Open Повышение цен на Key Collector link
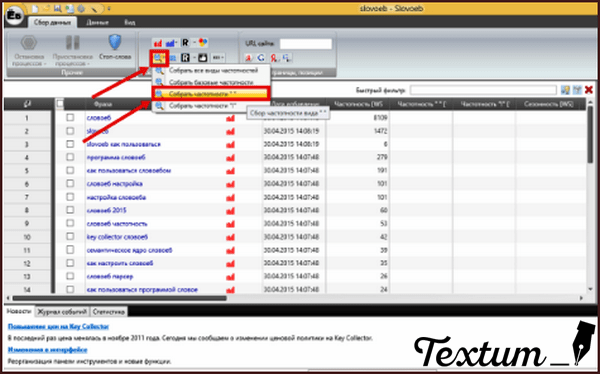 click(x=59, y=327)
